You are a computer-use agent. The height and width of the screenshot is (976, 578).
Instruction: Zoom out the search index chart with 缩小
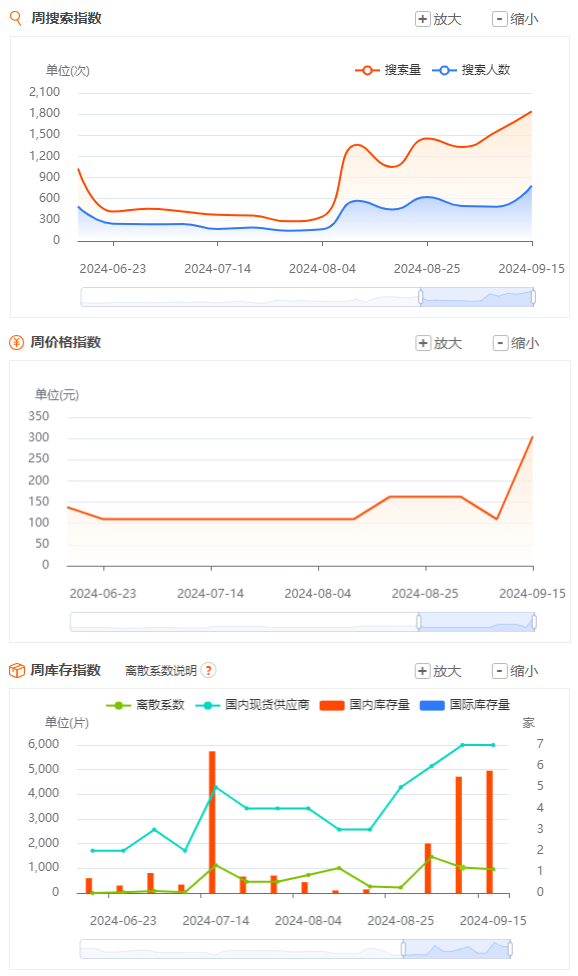516,19
